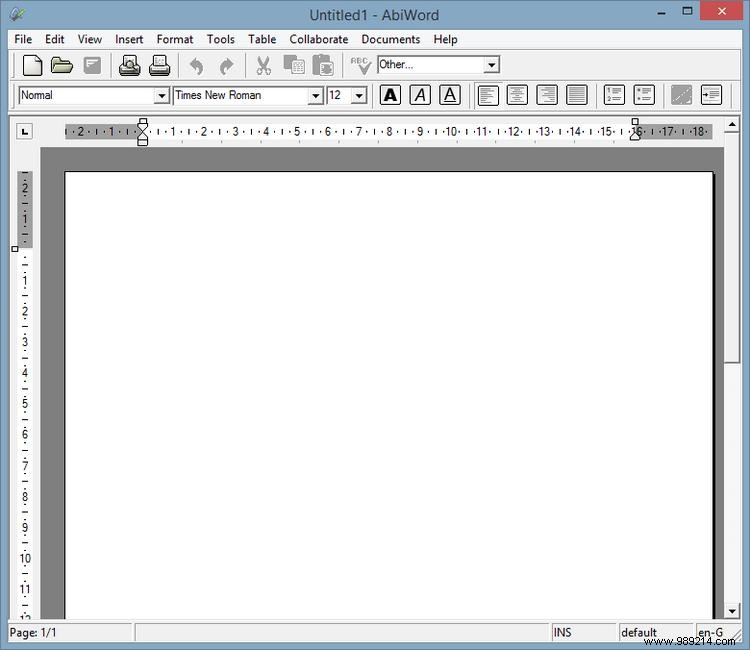The image size is (750, 650).
Task: Justify the paragraph text
Action: (577, 95)
